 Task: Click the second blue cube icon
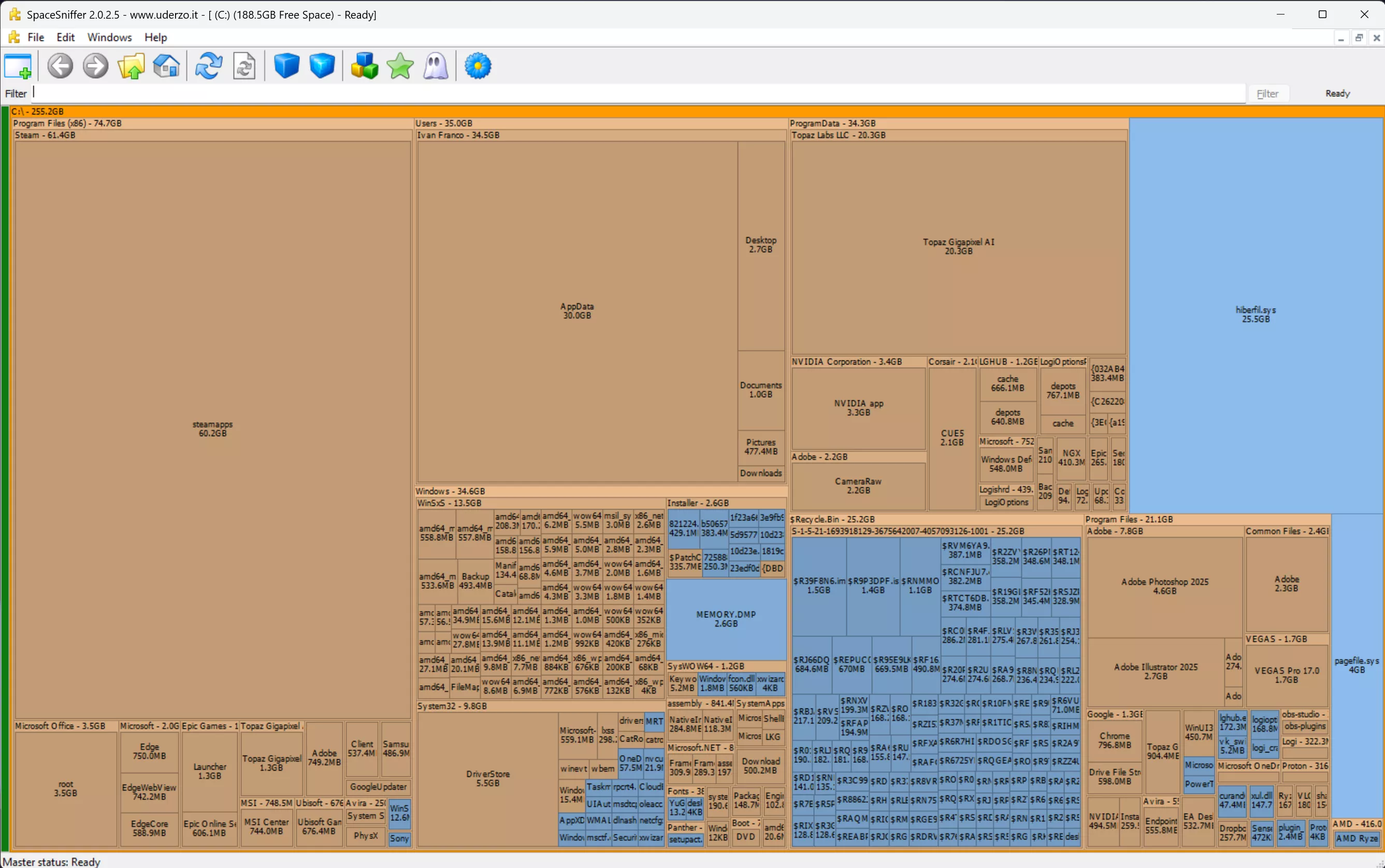[x=322, y=66]
